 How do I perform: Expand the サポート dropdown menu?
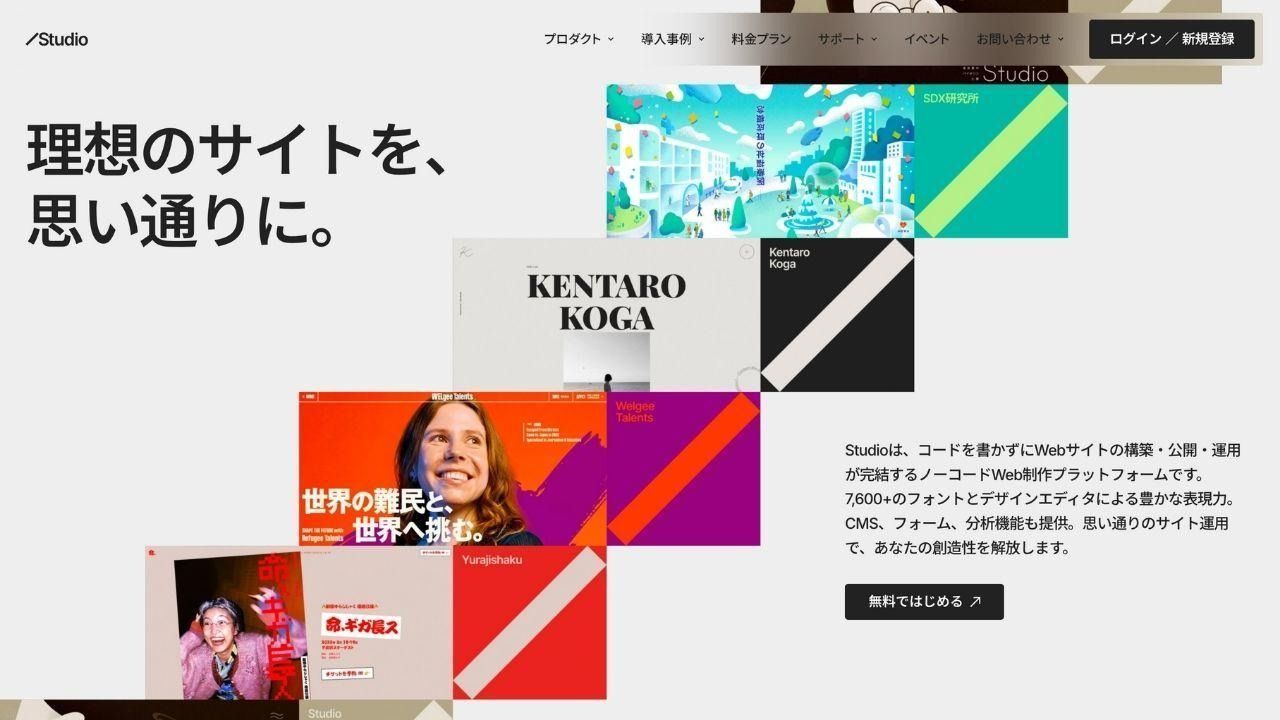847,39
